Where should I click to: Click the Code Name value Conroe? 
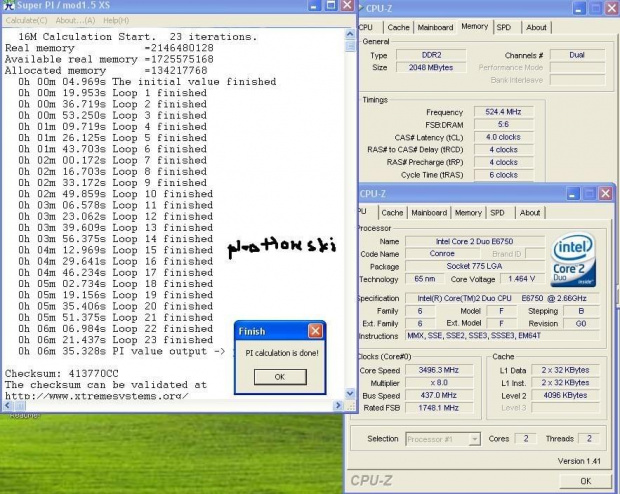click(442, 254)
